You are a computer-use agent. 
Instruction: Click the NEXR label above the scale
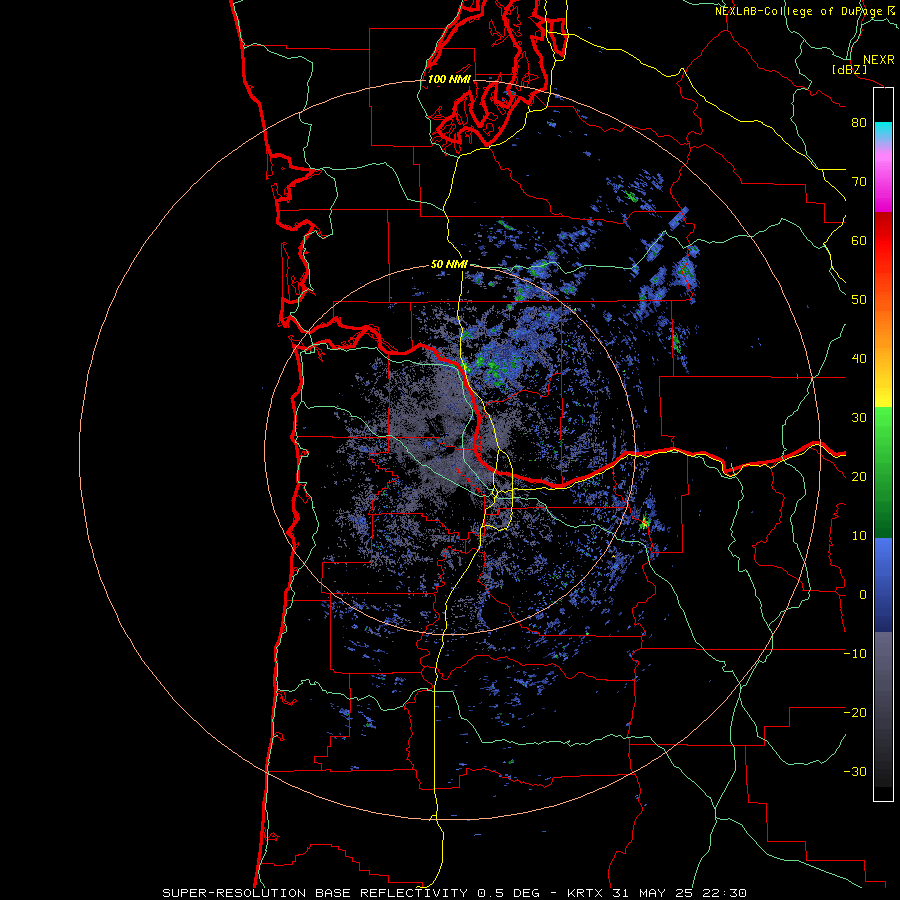click(878, 60)
